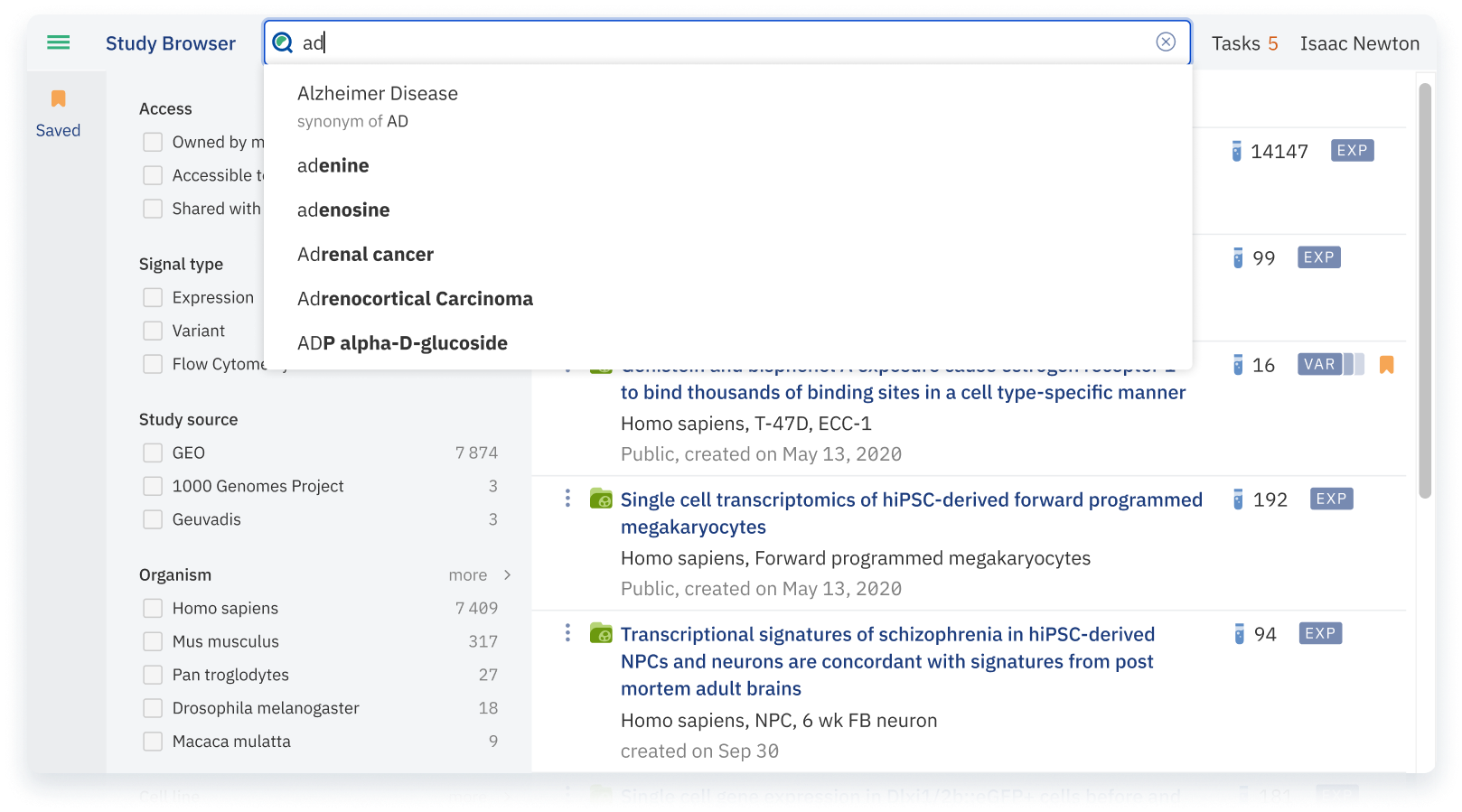1462x812 pixels.
Task: Open the Isaac Newton user menu
Action: pos(1359,43)
